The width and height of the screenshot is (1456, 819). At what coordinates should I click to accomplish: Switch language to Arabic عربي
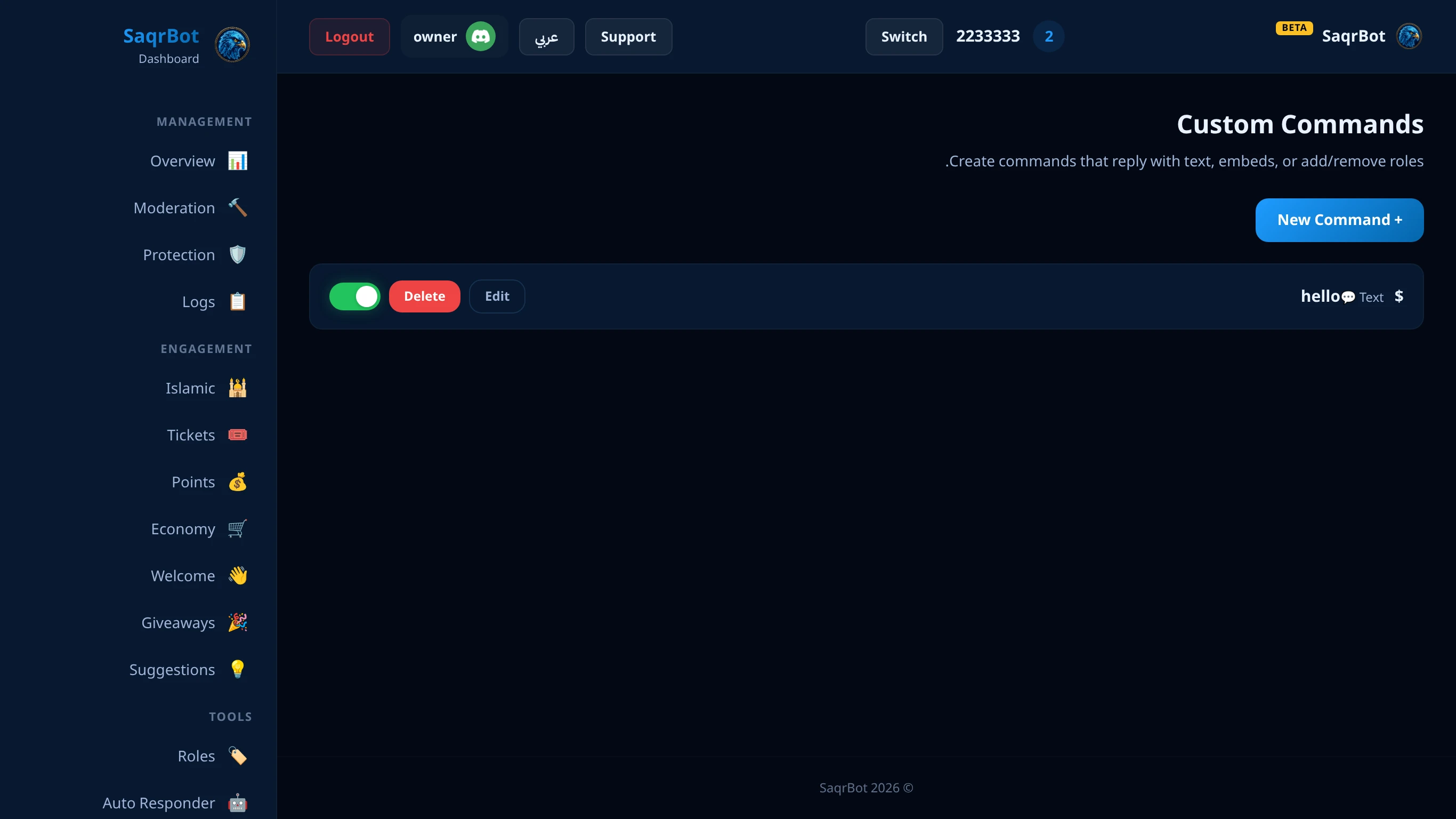tap(547, 37)
